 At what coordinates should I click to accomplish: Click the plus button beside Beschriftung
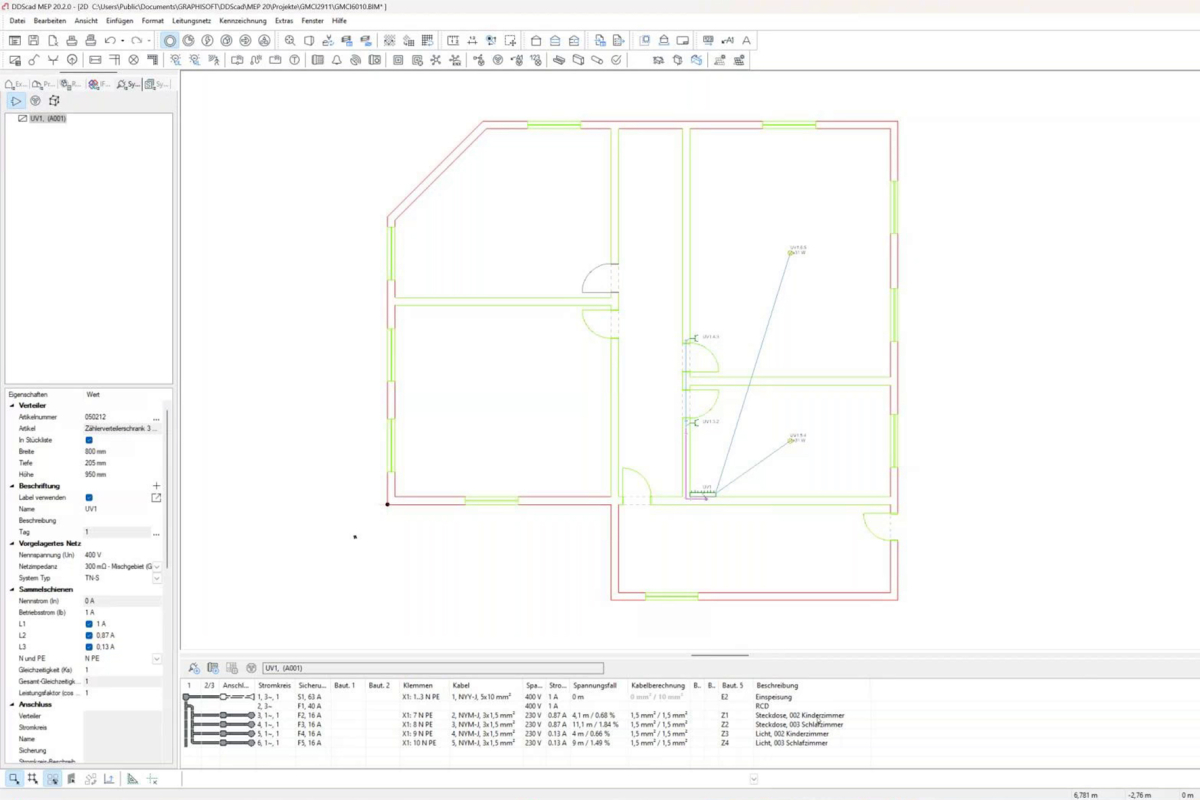156,486
